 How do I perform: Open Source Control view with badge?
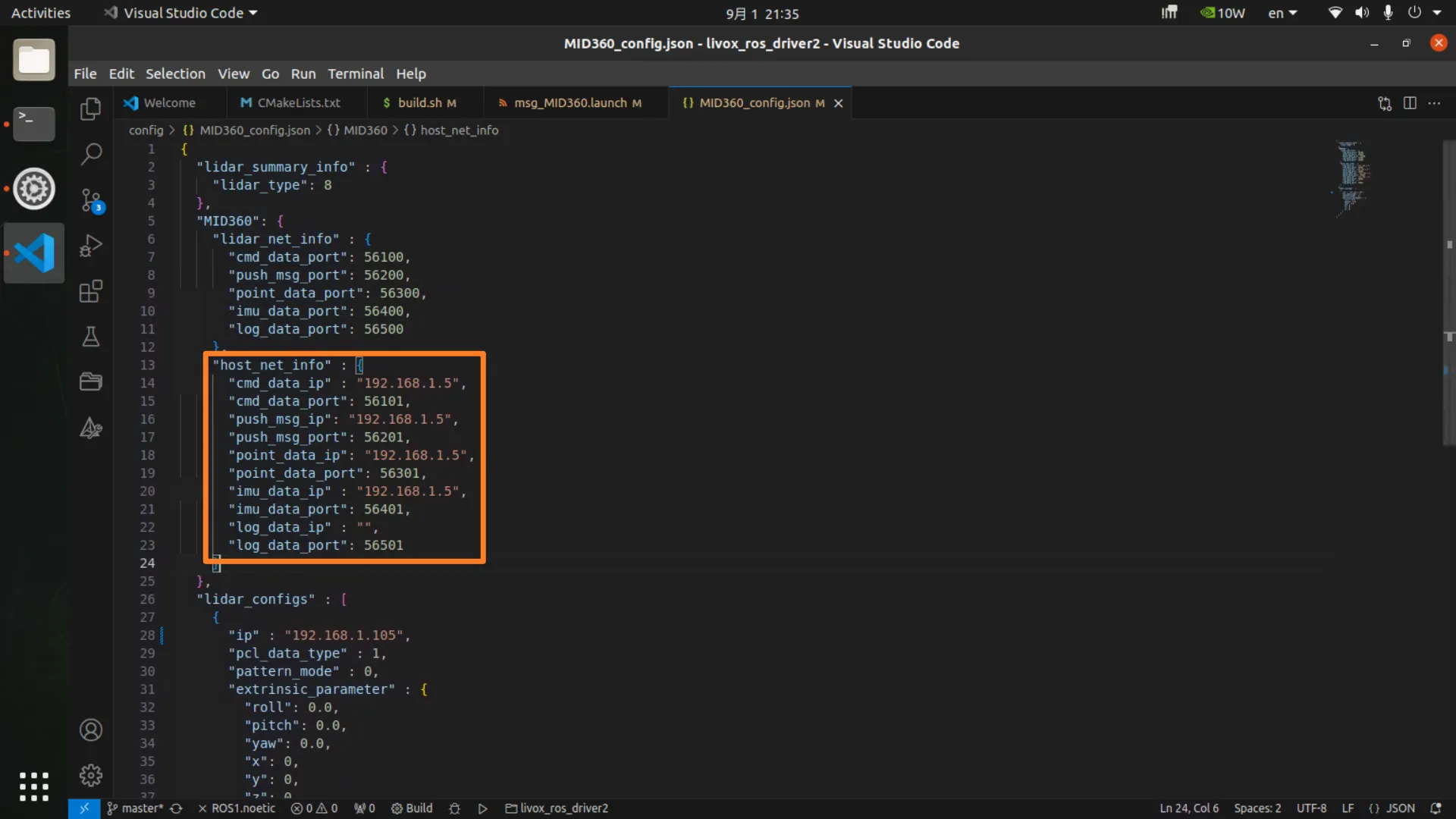tap(91, 201)
